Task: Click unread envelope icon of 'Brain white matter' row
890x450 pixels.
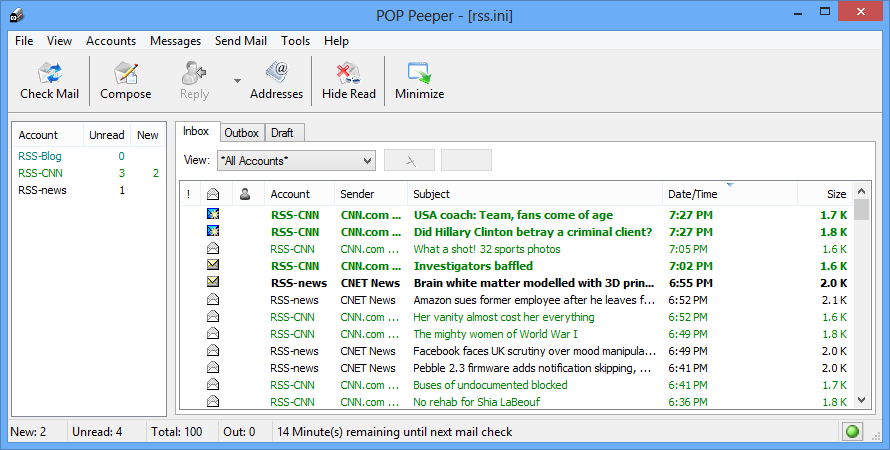Action: pos(213,283)
